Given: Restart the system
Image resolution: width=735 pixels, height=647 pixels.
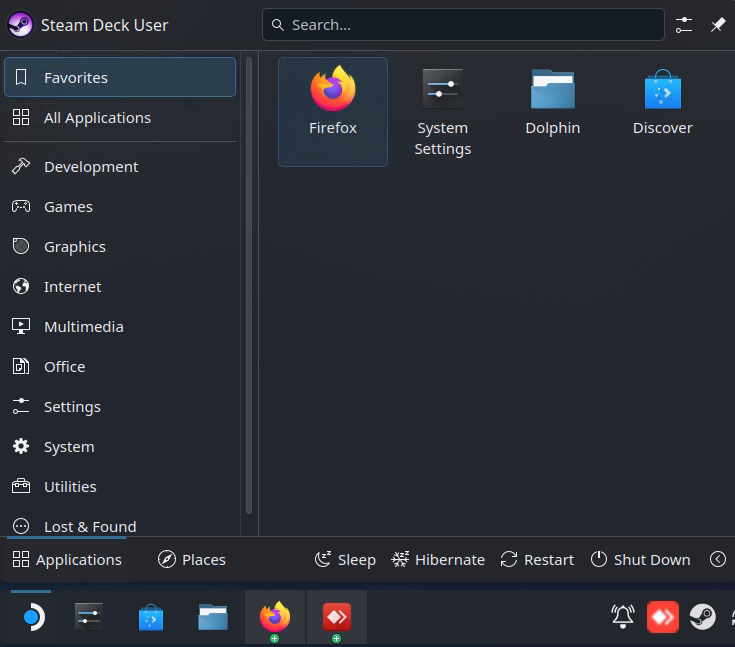Looking at the screenshot, I should [537, 560].
